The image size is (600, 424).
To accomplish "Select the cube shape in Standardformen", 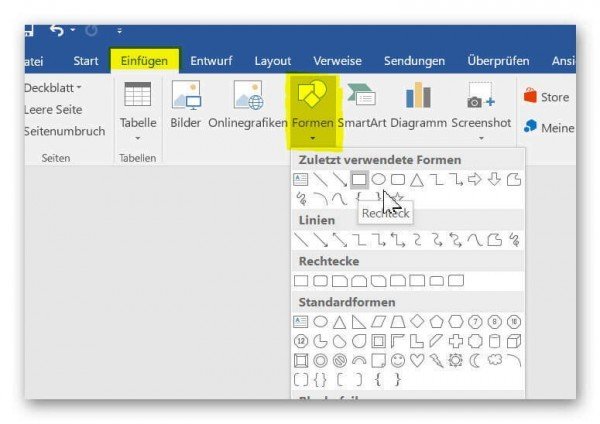I will (514, 341).
